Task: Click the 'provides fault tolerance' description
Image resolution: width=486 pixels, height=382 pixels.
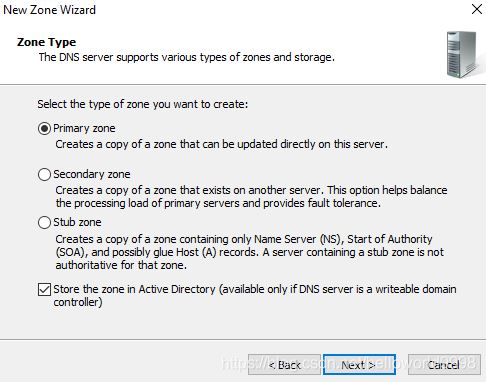Action: pyautogui.click(x=251, y=197)
